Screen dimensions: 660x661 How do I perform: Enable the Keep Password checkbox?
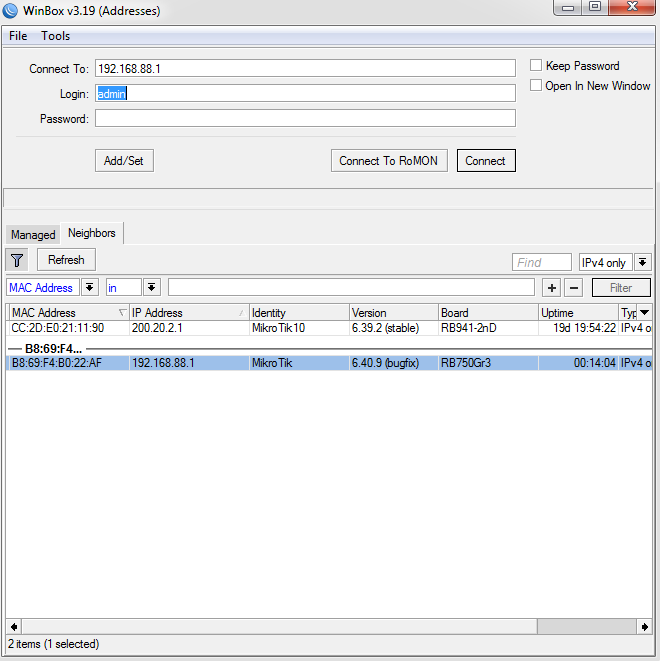point(536,65)
